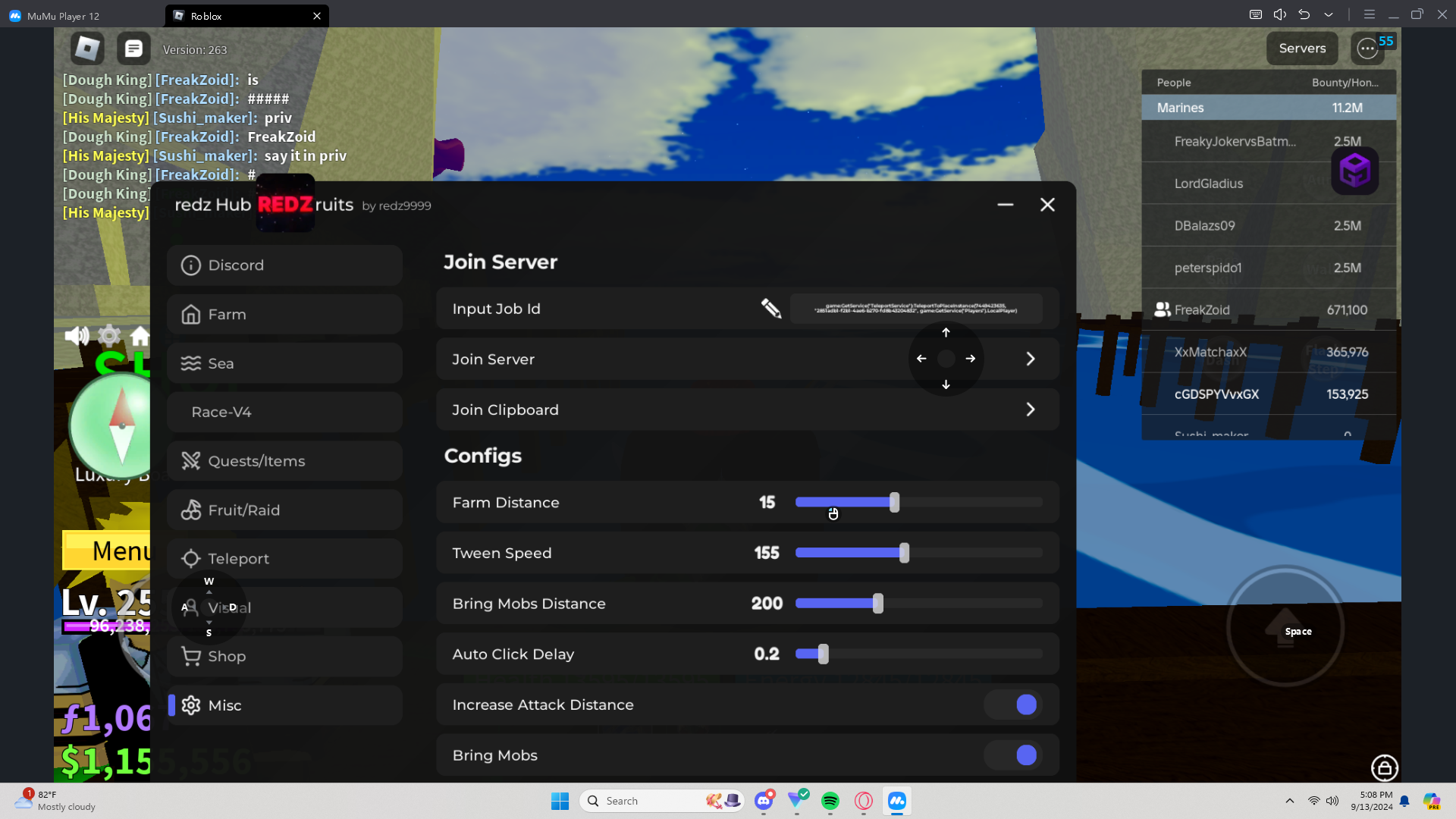Open the Fruit/Raid tab
Image resolution: width=1456 pixels, height=819 pixels.
click(x=284, y=510)
